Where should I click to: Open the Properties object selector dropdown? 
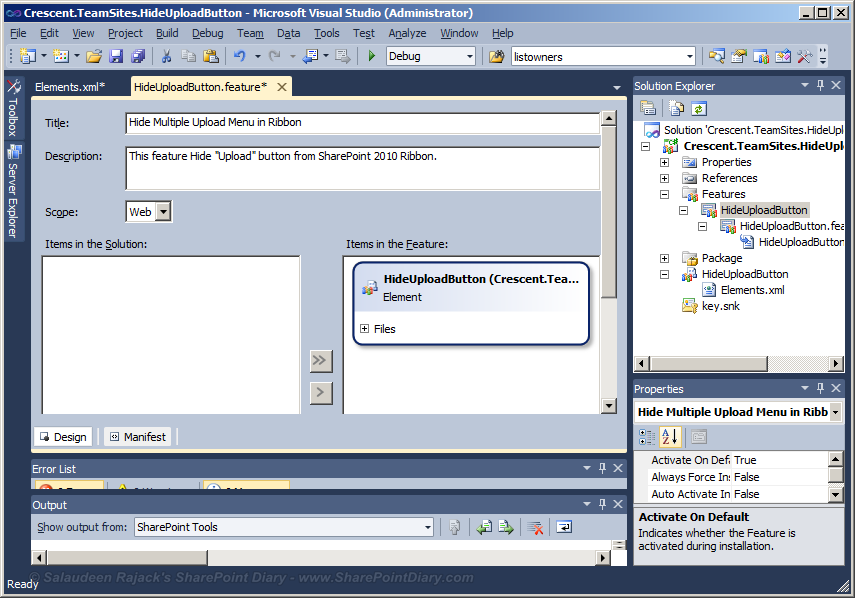tap(835, 412)
